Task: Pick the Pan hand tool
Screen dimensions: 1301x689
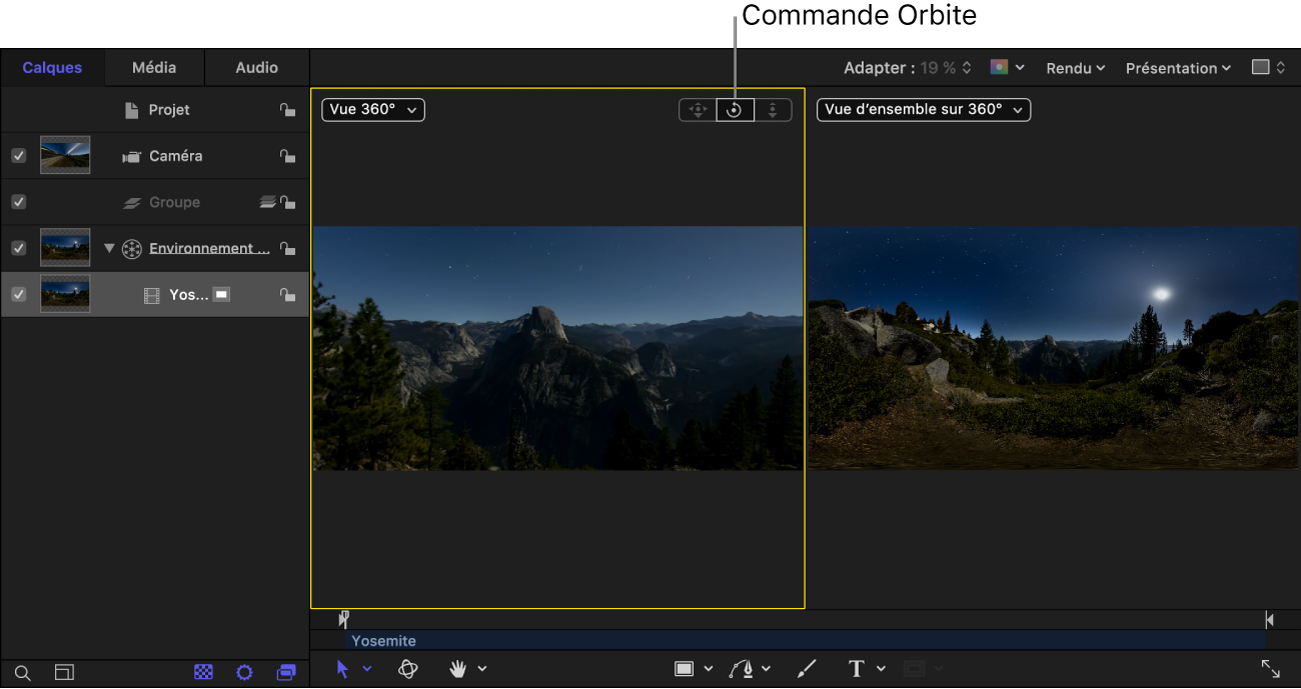Action: tap(459, 669)
